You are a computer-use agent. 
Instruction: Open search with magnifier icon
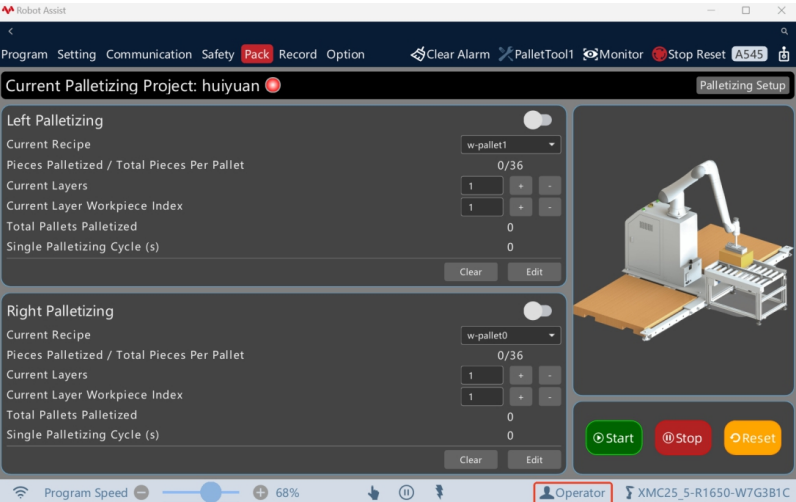click(784, 31)
